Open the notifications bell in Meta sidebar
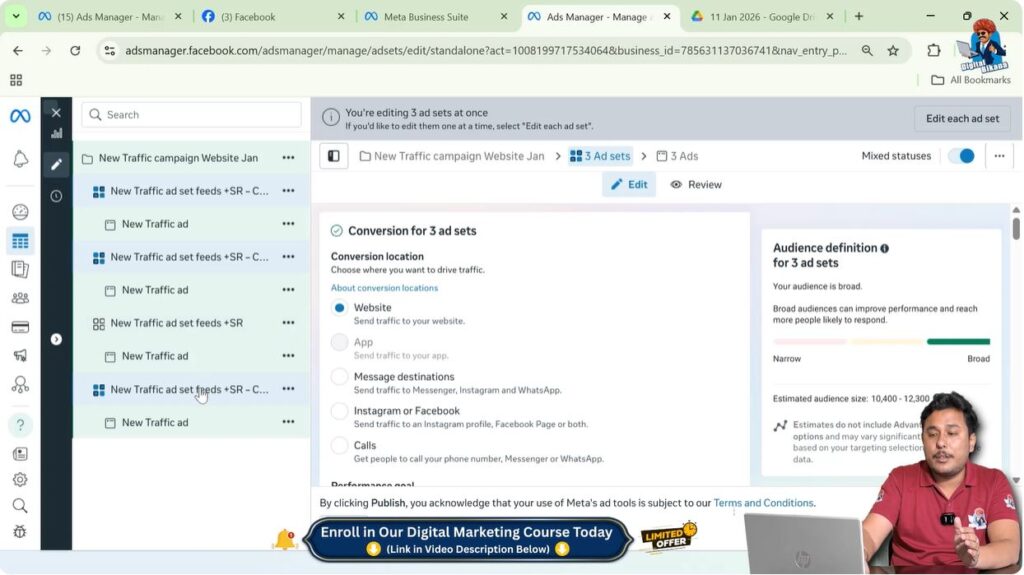The height and width of the screenshot is (575, 1024). pyautogui.click(x=20, y=159)
